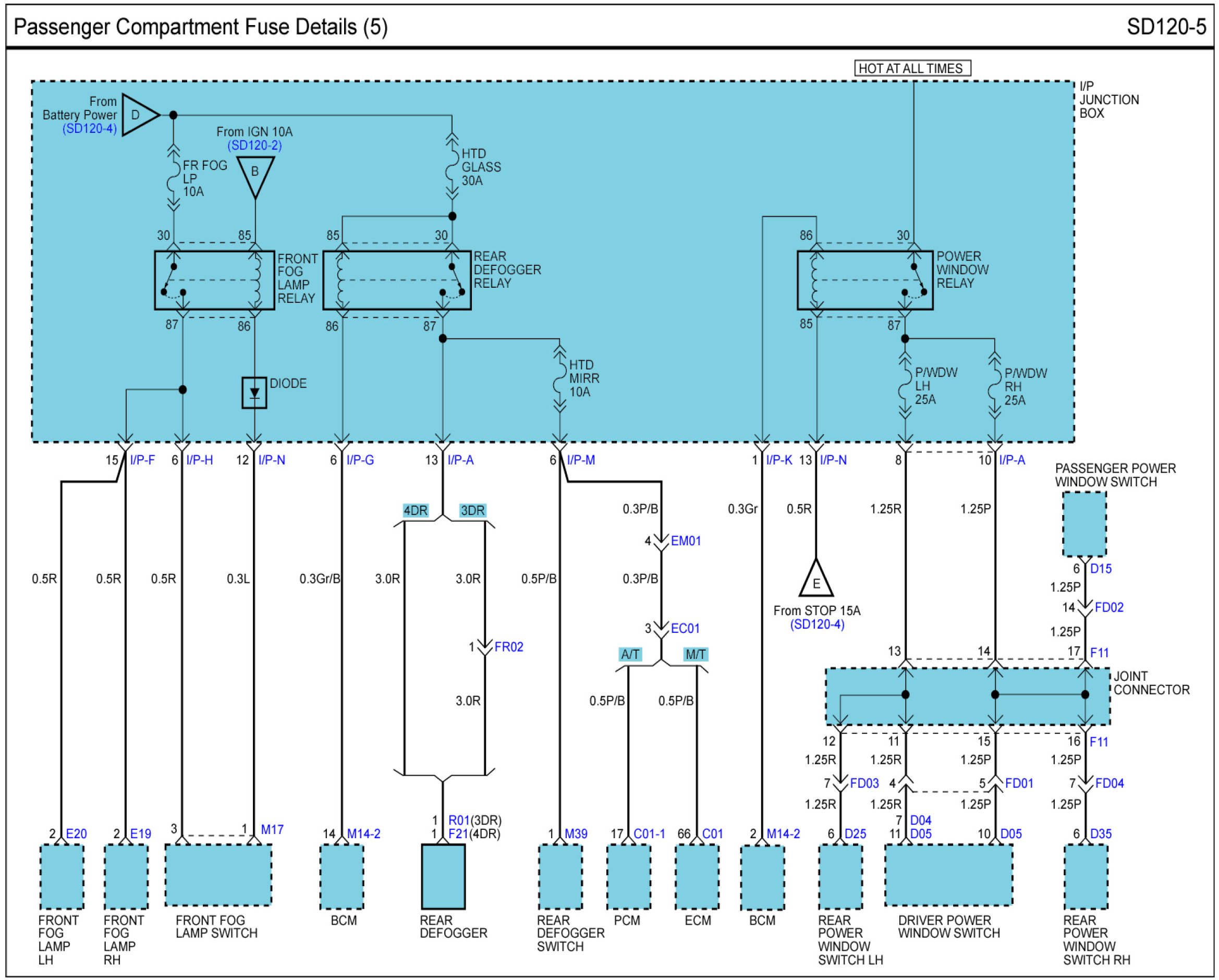Click the M14-2 connector label near BCM pin 14
The width and height of the screenshot is (1219, 980).
click(x=363, y=834)
